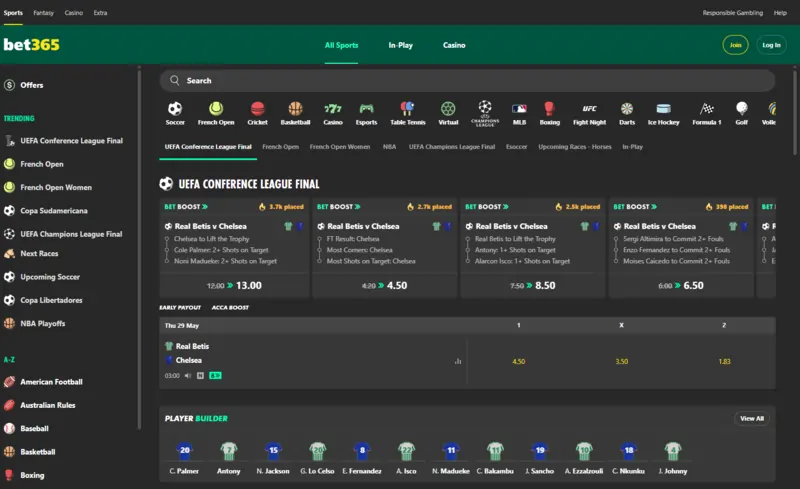This screenshot has height=489, width=800.
Task: Open the Help link
Action: point(780,13)
